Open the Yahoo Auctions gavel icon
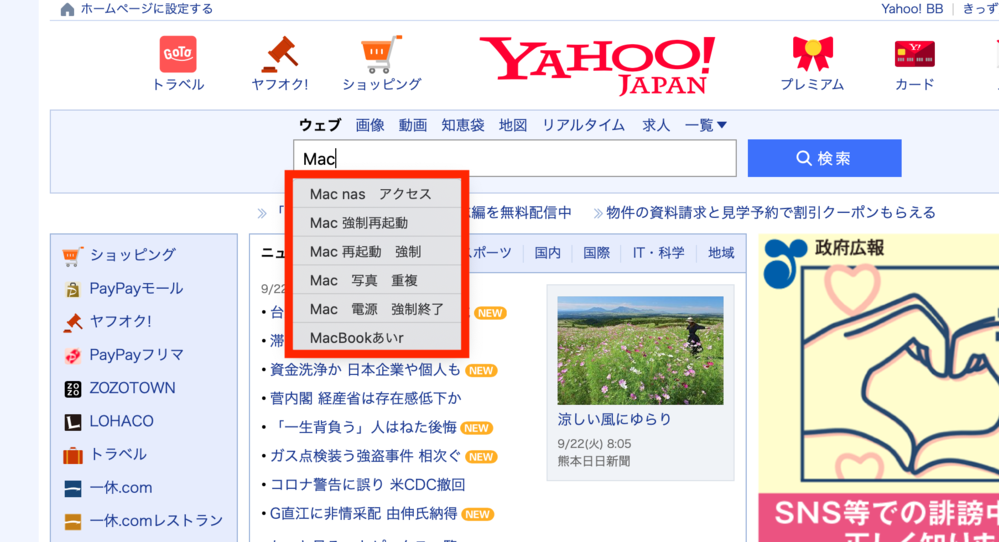Viewport: 999px width, 542px height. tap(280, 54)
